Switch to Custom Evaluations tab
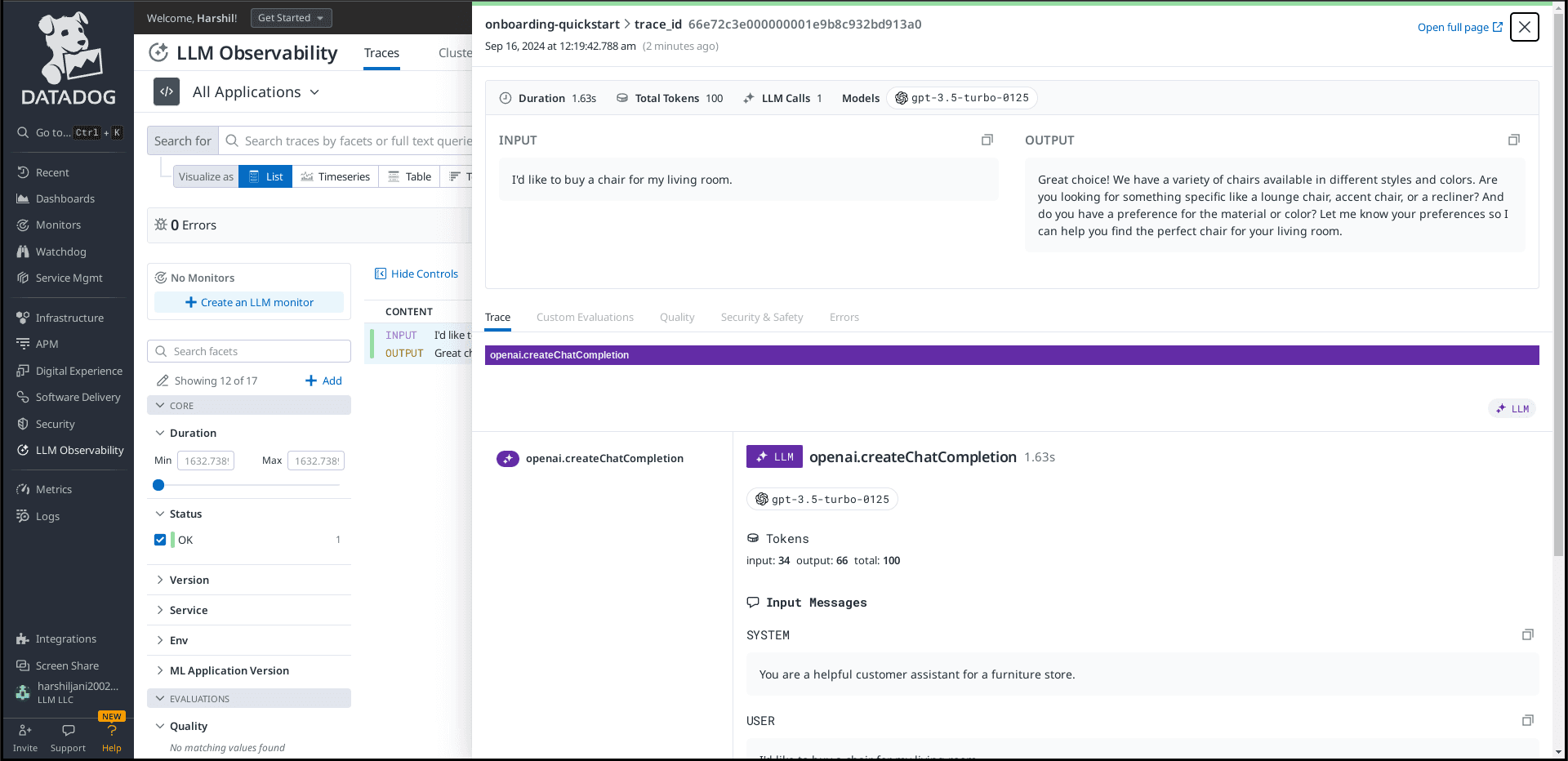 585,318
